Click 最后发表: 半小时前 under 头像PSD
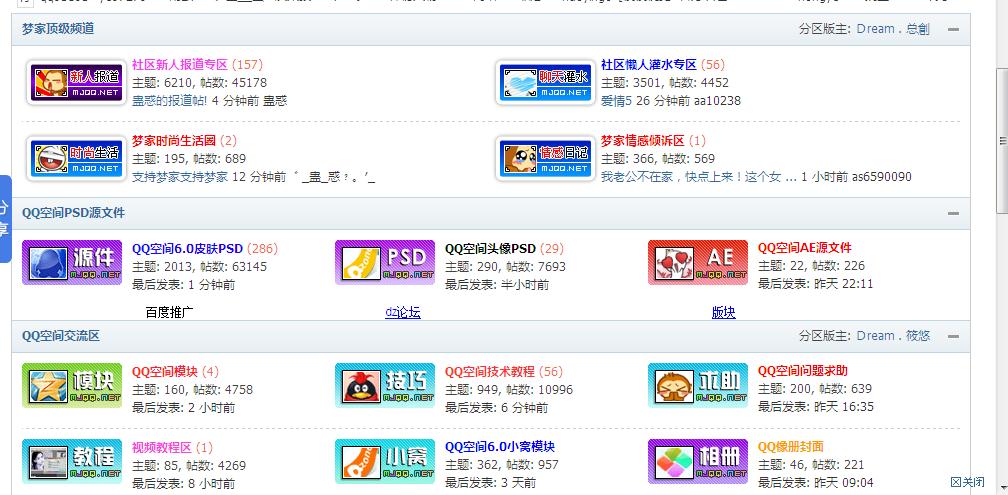Viewport: 1008px width, 495px height. pos(497,284)
